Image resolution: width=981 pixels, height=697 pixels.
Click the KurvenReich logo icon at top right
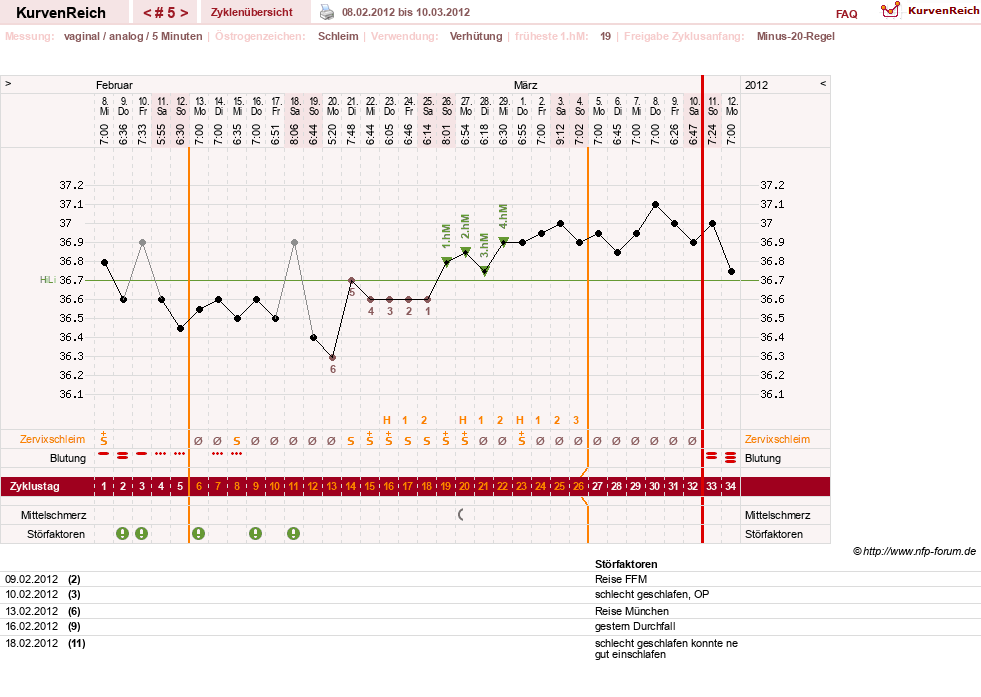point(890,10)
